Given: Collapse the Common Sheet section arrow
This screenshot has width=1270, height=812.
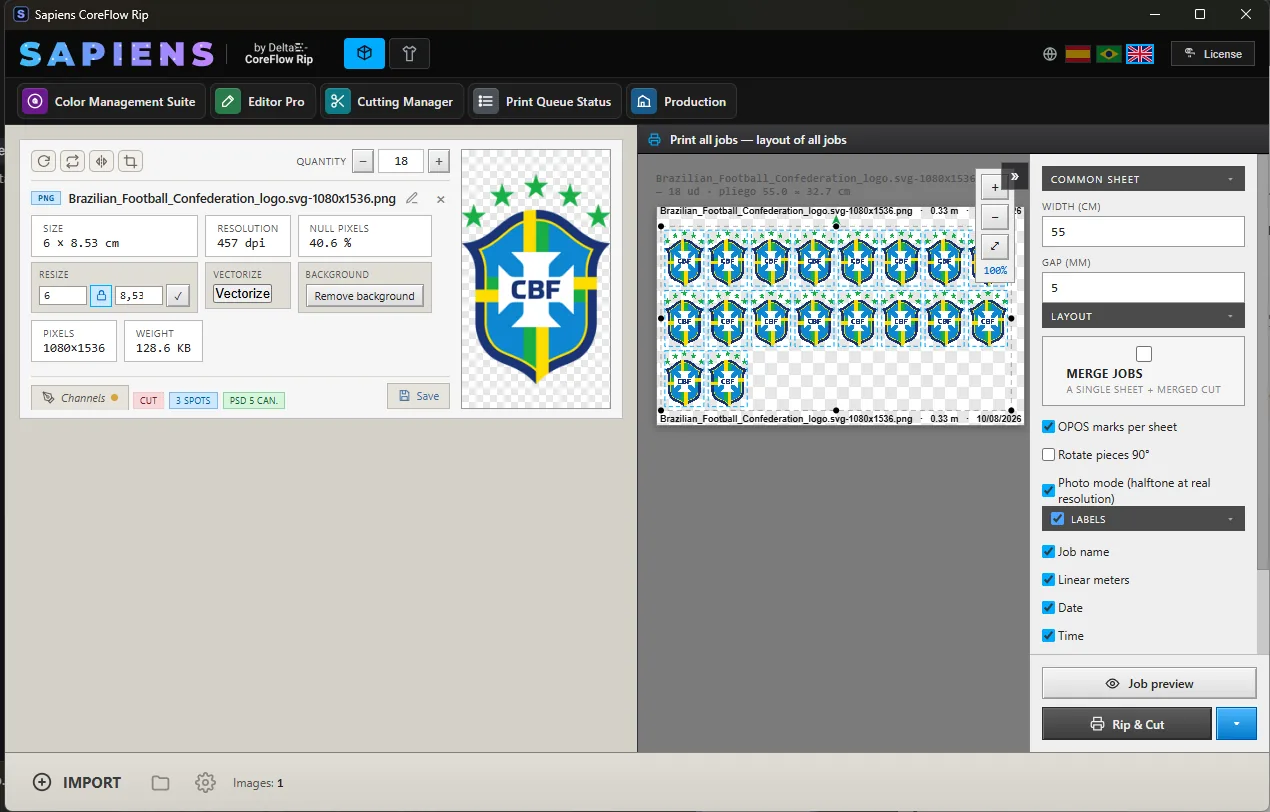Looking at the screenshot, I should click(1230, 180).
